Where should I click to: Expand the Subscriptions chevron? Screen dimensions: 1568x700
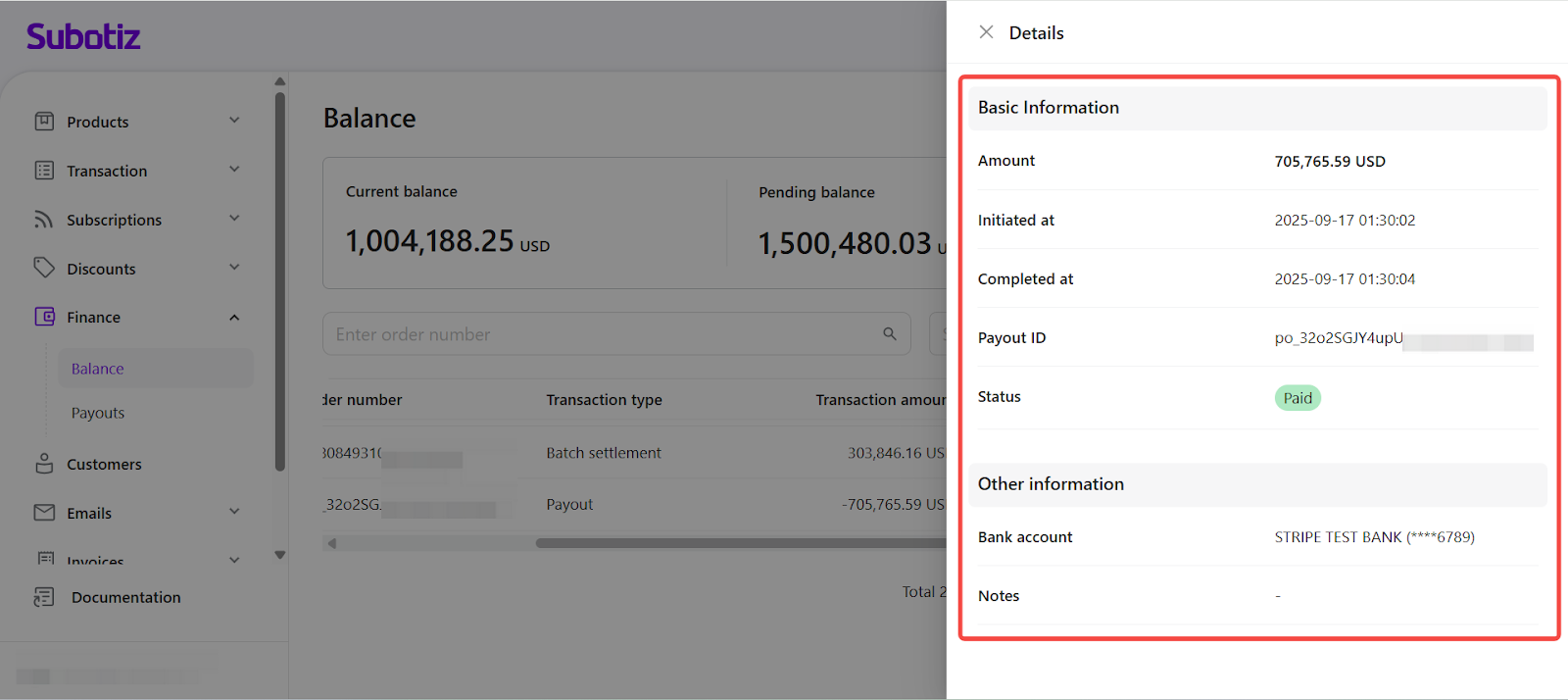click(234, 219)
